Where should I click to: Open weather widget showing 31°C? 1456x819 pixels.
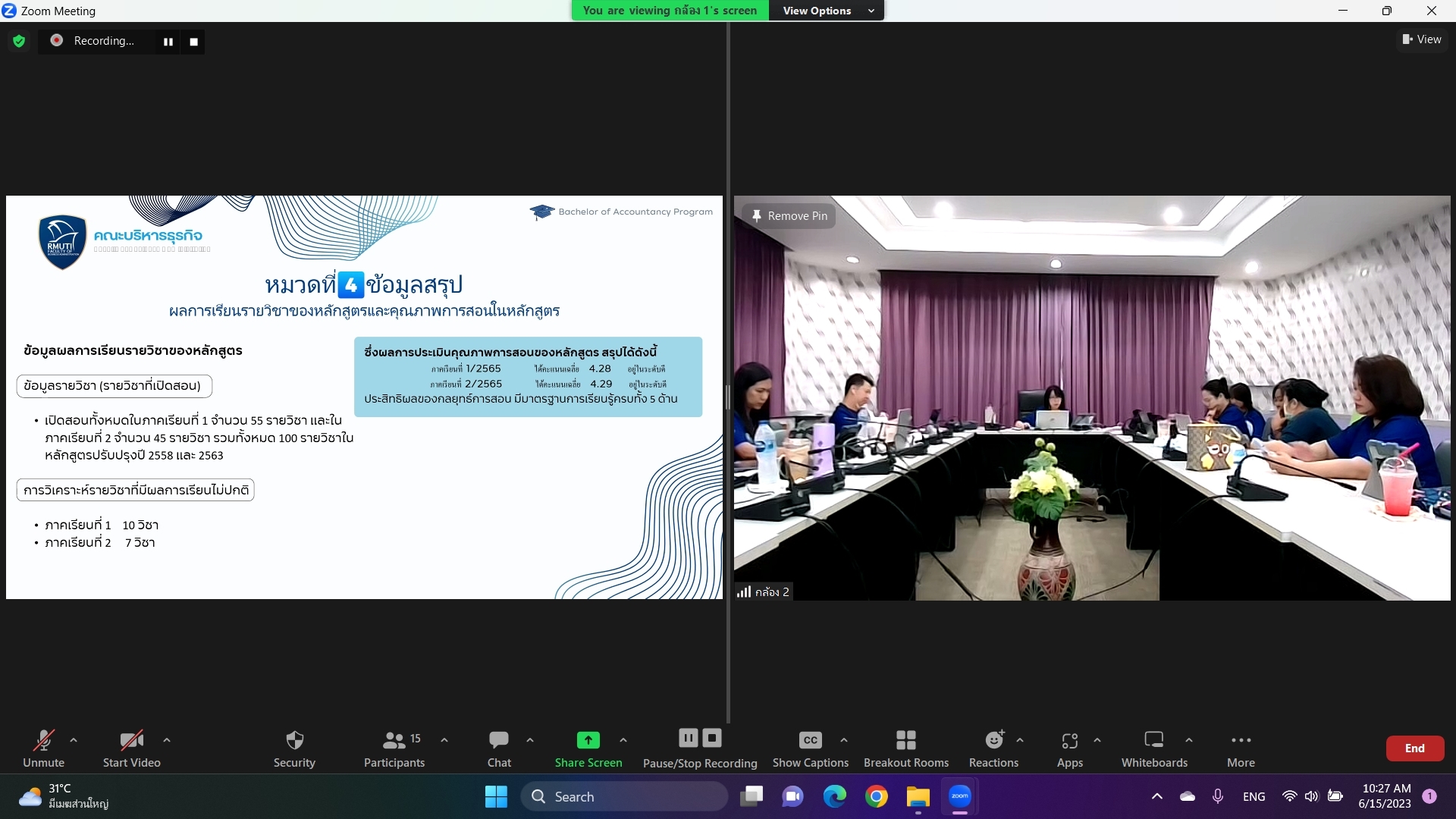64,796
